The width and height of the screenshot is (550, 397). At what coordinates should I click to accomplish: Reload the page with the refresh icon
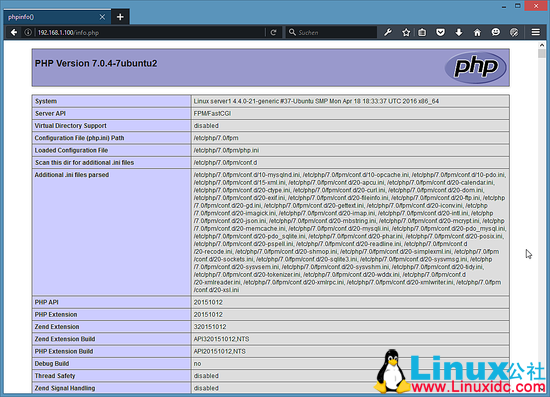[x=274, y=33]
